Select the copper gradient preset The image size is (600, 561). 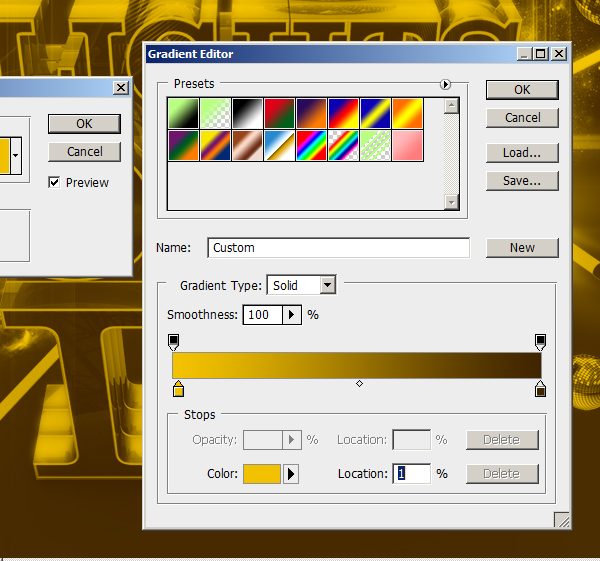248,145
